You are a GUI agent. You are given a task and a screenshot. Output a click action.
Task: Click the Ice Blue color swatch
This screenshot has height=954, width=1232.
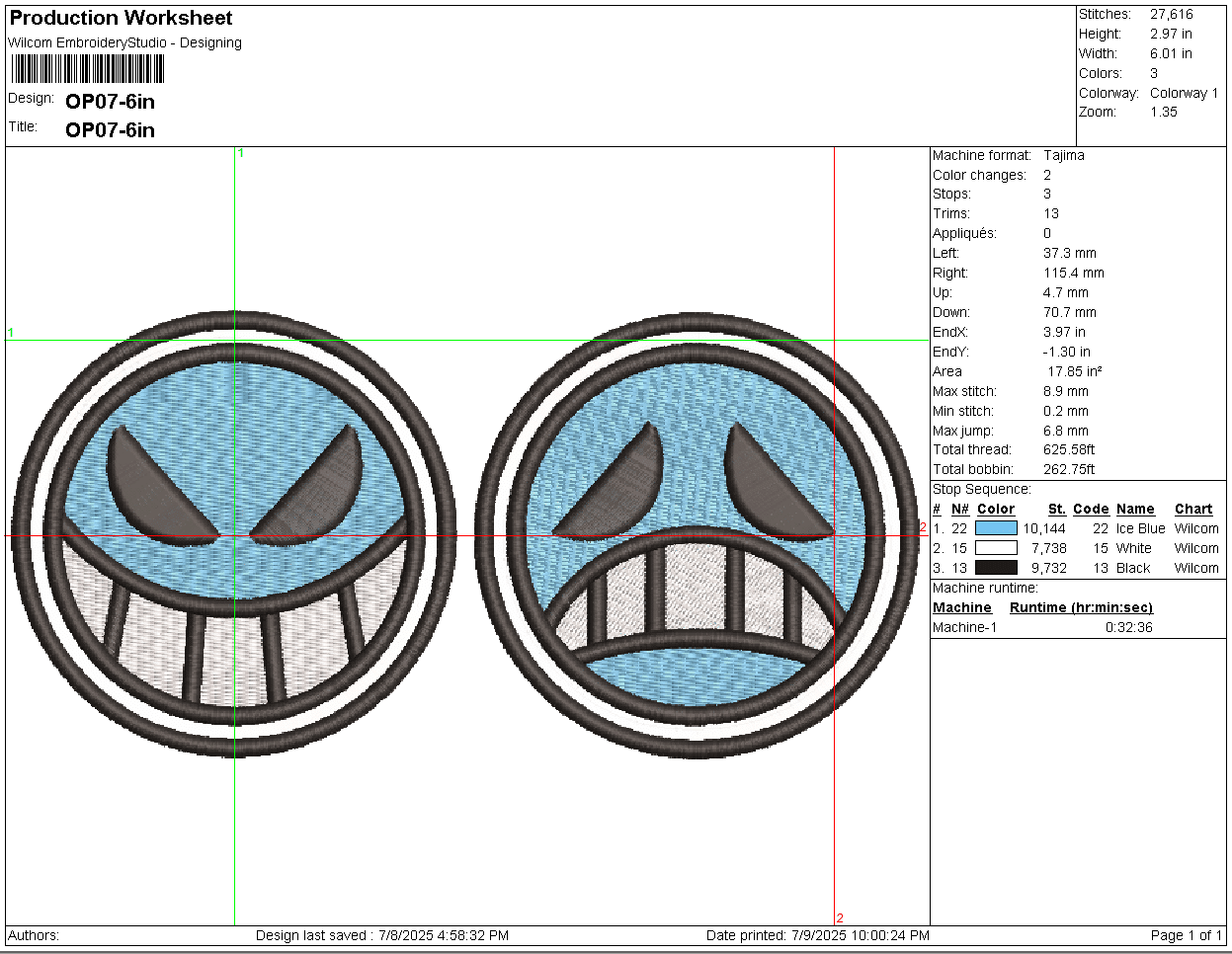click(x=996, y=528)
